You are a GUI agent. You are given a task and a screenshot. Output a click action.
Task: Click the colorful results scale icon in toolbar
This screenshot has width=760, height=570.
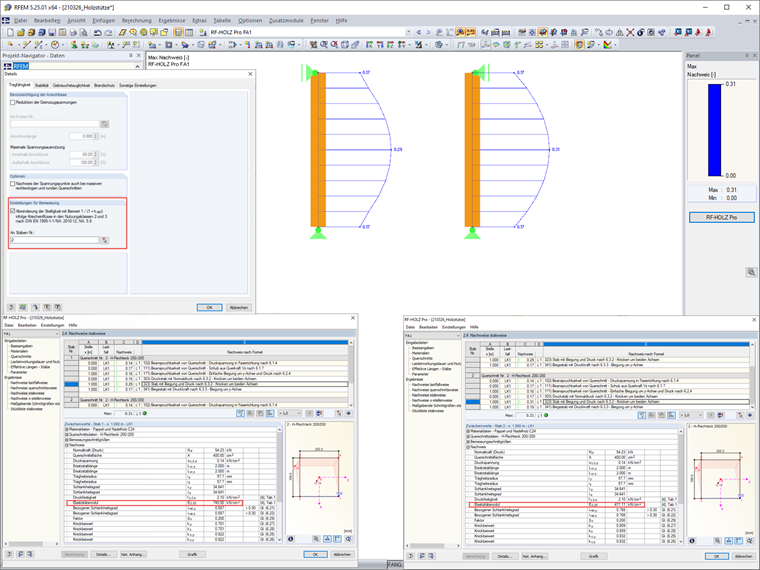point(607,45)
